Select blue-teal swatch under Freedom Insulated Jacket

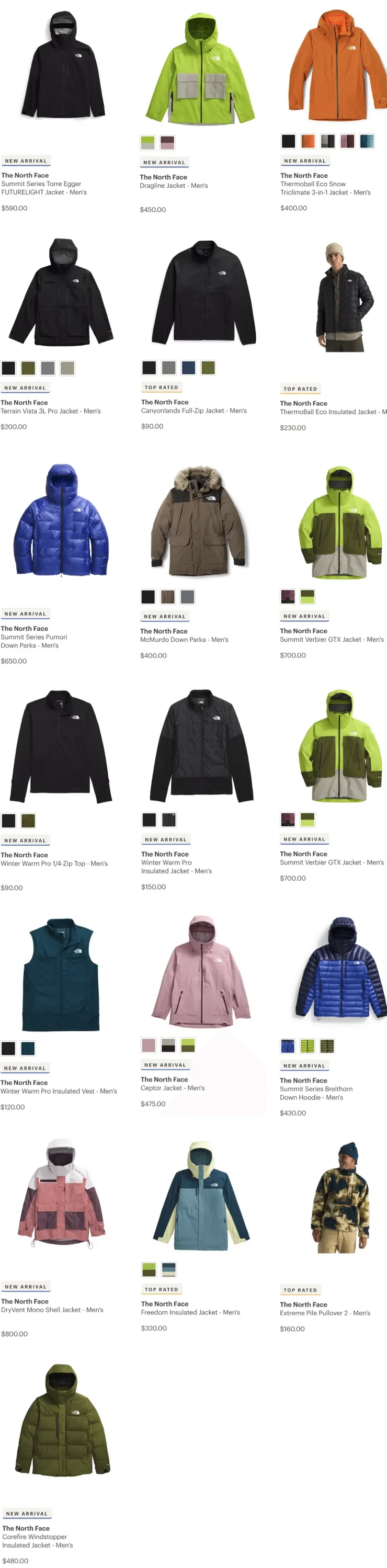click(168, 1268)
